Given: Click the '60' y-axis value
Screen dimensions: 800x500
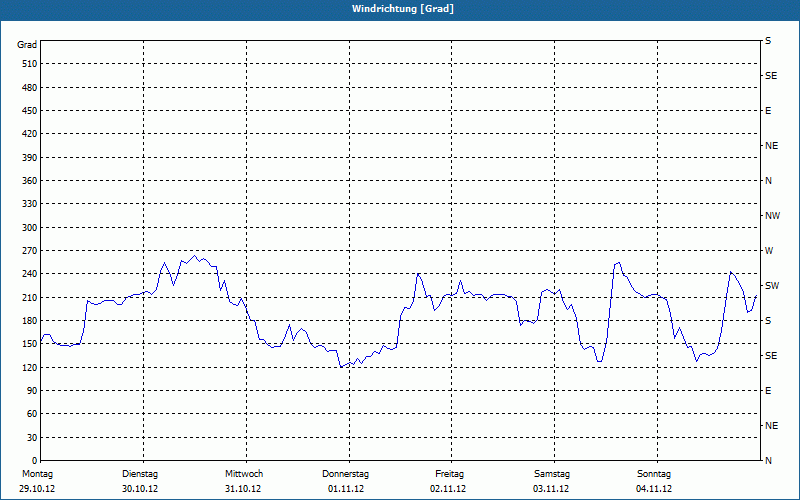Looking at the screenshot, I should [32, 414].
